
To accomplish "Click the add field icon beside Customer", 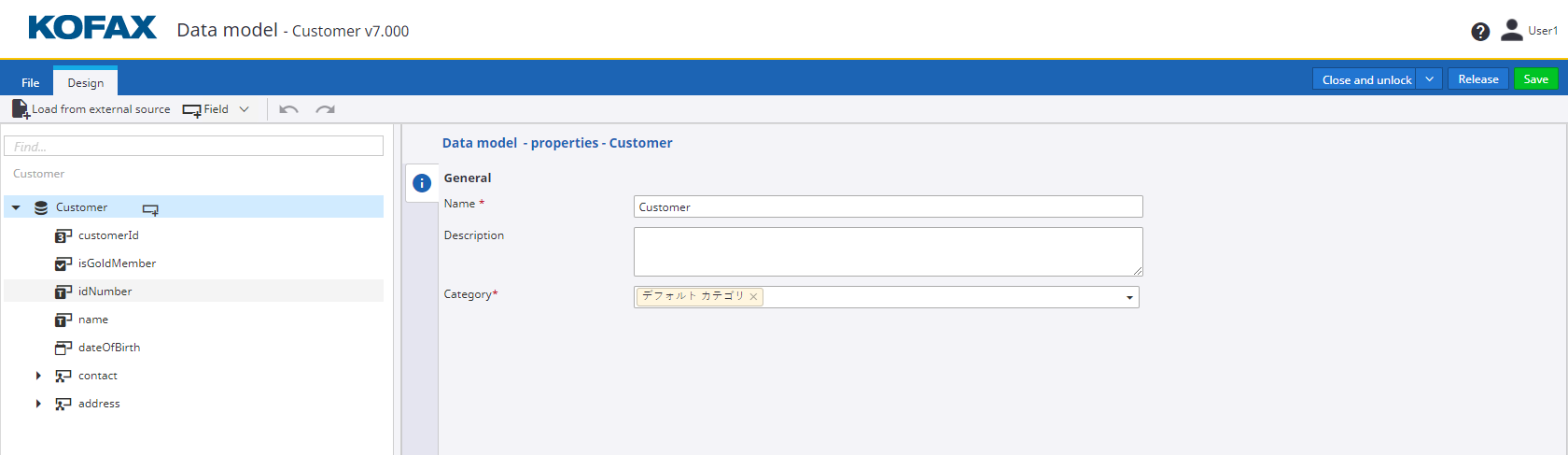I will [150, 208].
